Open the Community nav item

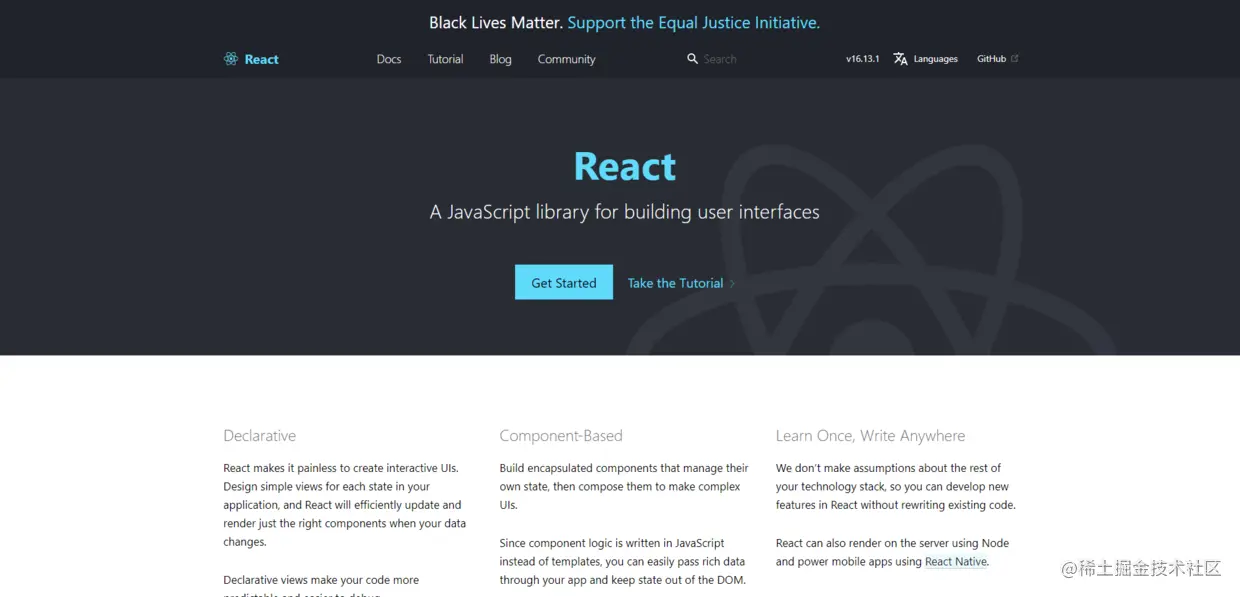pyautogui.click(x=566, y=59)
